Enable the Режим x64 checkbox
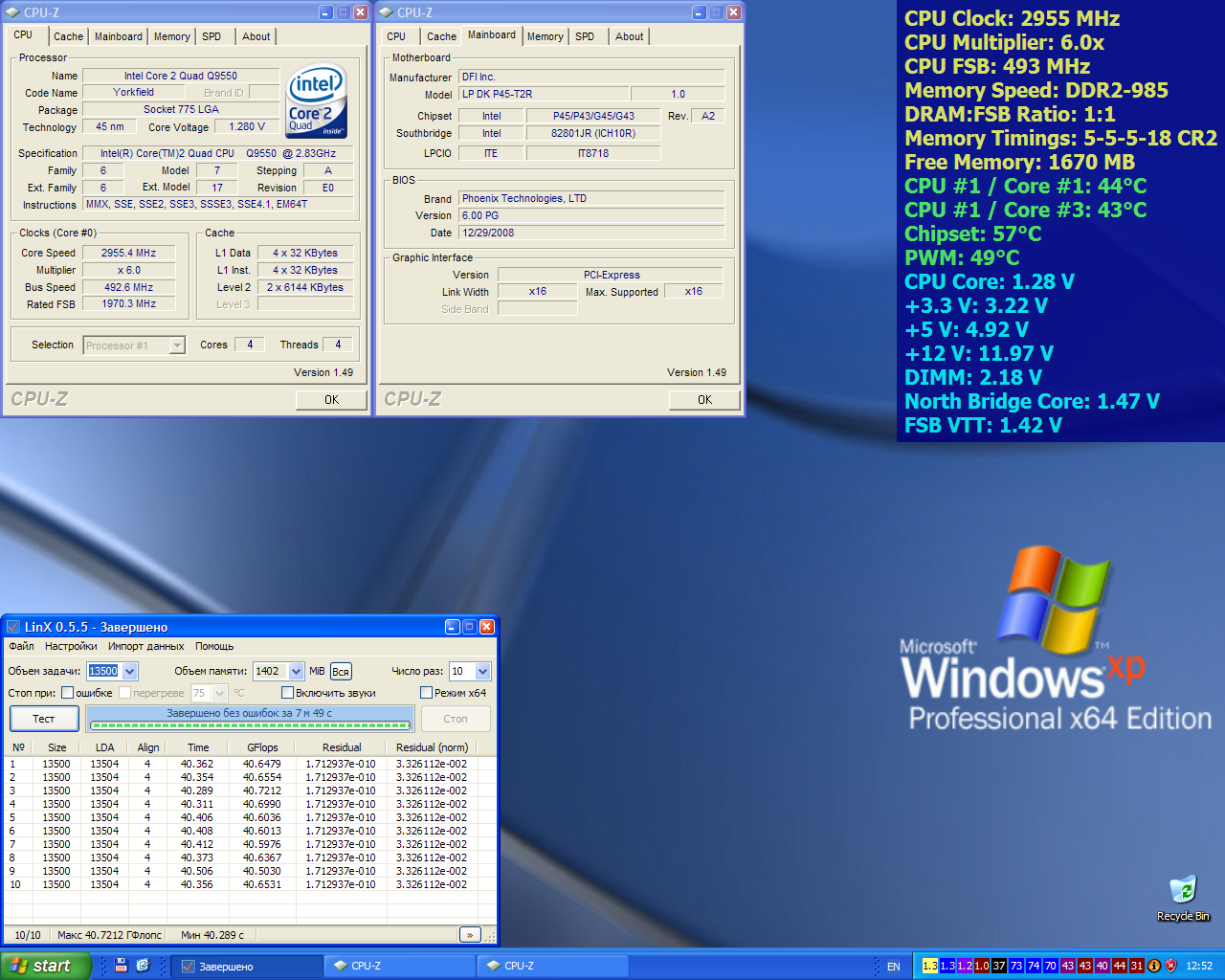1225x980 pixels. [427, 693]
